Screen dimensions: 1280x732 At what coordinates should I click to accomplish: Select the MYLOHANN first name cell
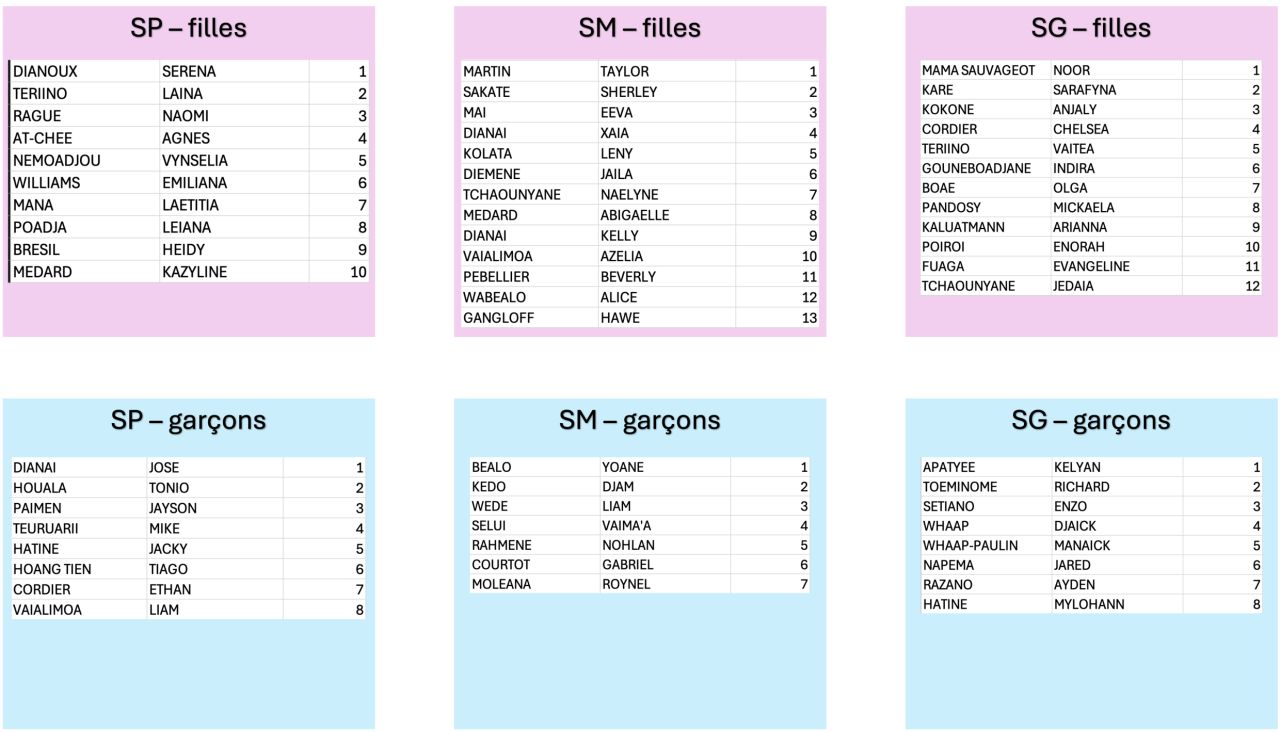[x=1117, y=604]
